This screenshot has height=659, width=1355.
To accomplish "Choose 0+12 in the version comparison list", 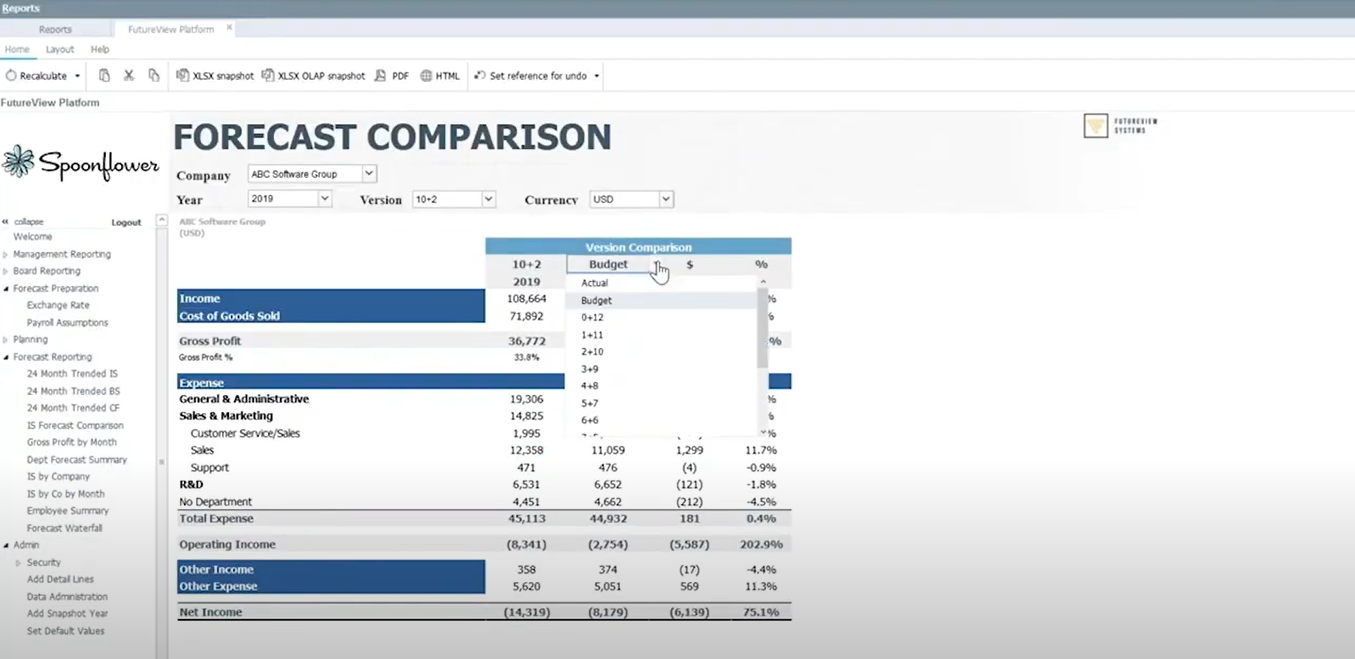I will 592,317.
